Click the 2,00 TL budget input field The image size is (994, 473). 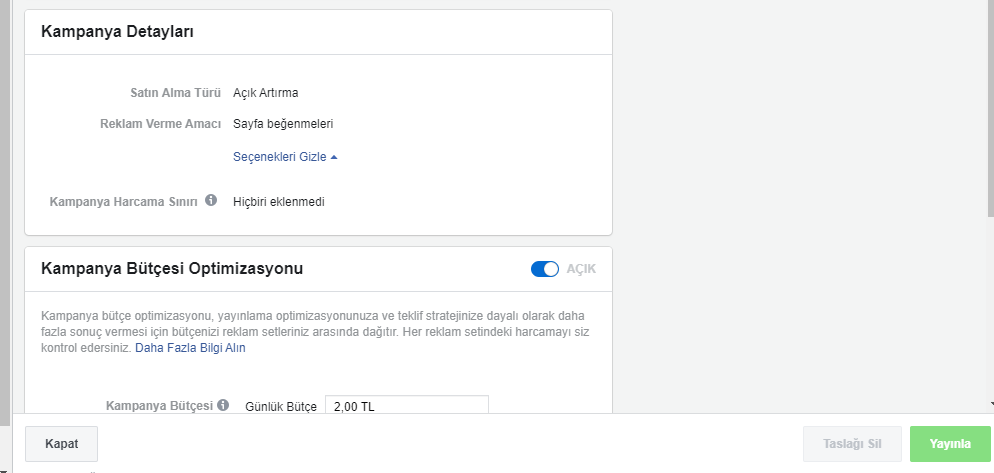pyautogui.click(x=406, y=405)
